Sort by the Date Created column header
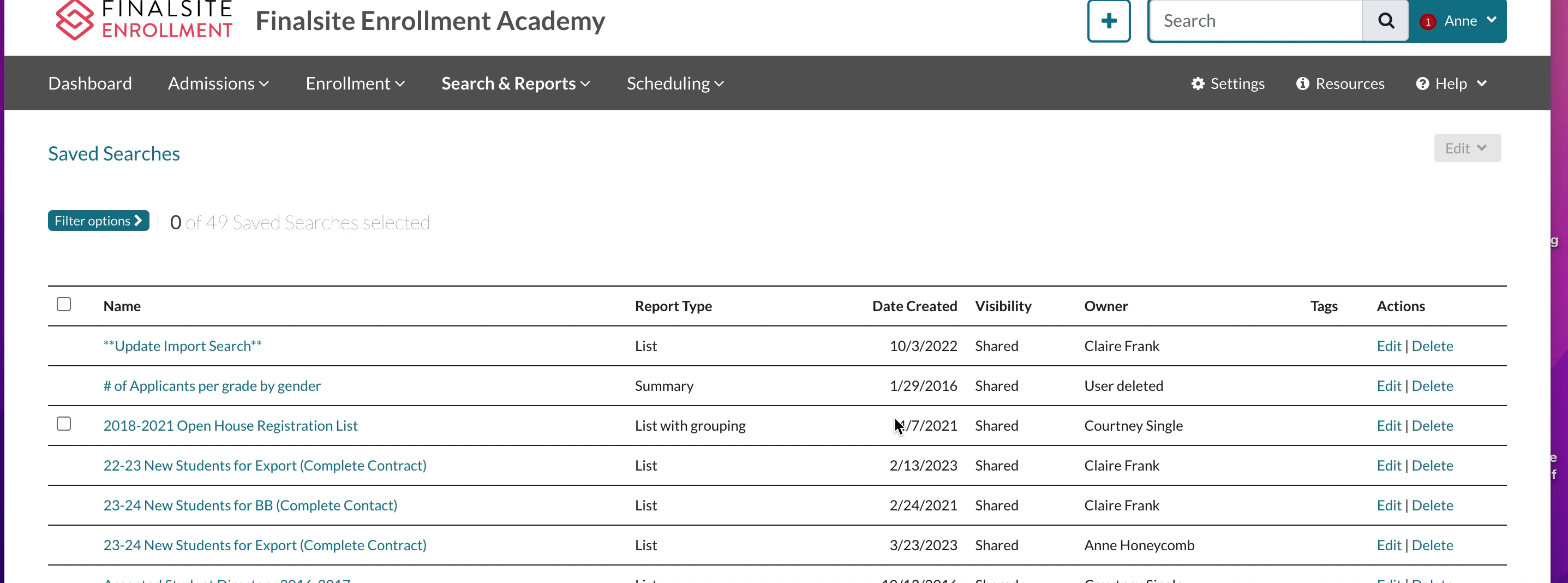This screenshot has width=1568, height=583. pyautogui.click(x=914, y=306)
